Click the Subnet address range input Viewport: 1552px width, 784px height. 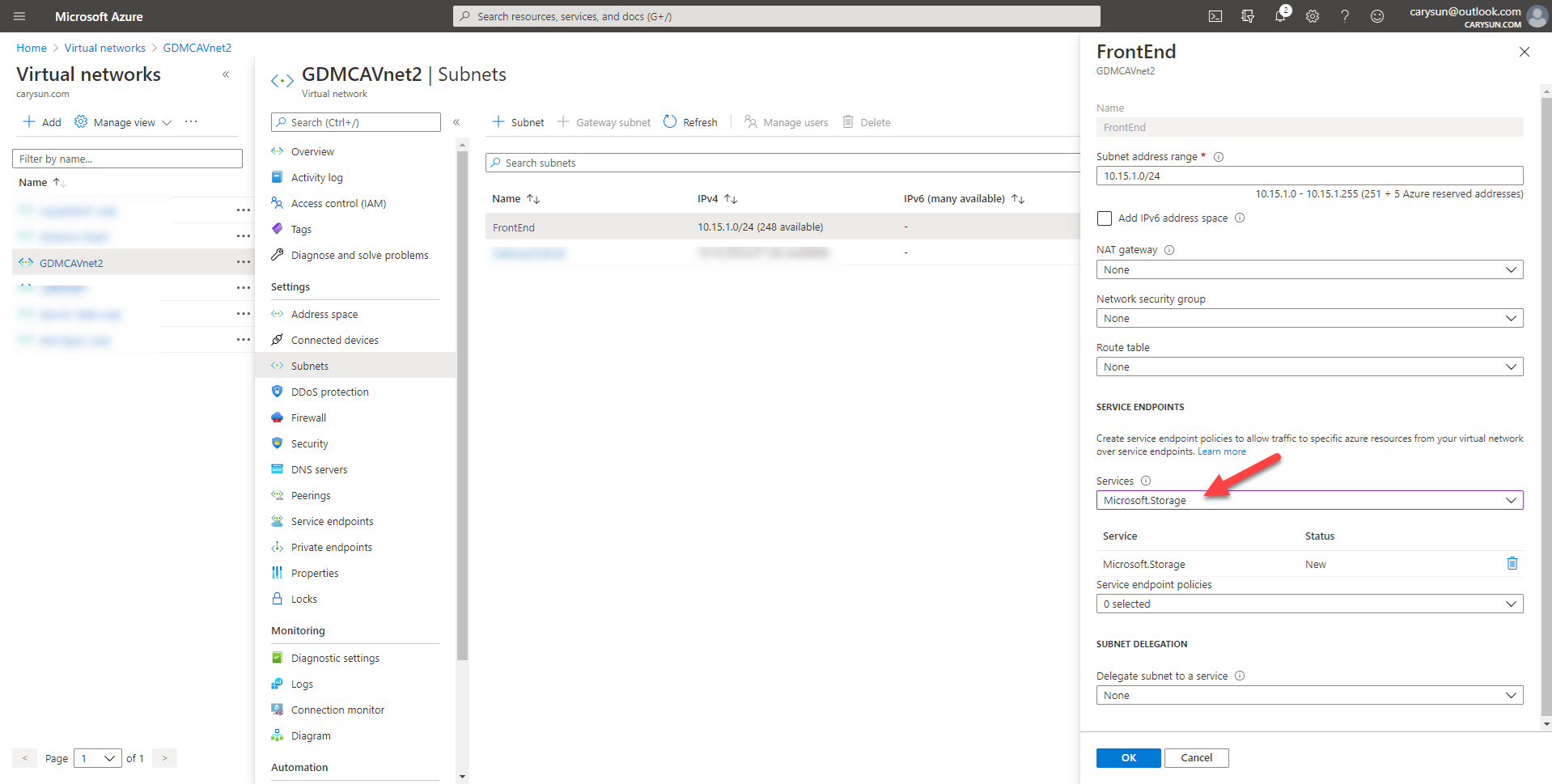(x=1309, y=176)
